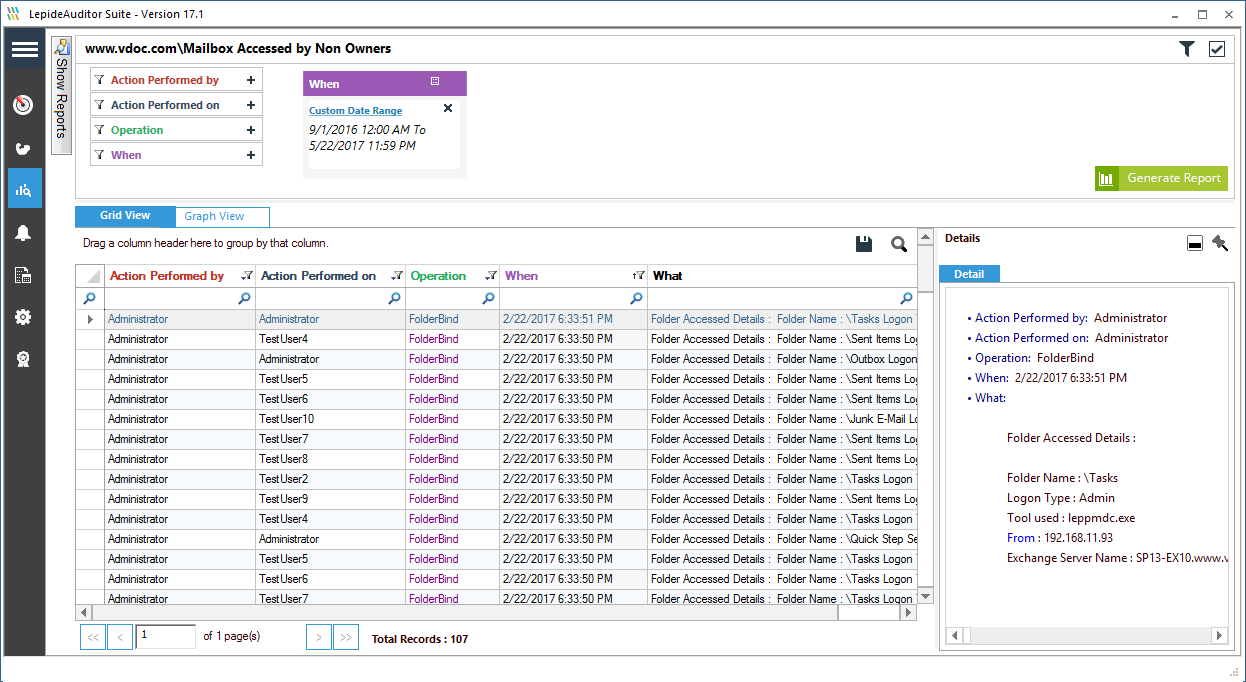Screen dimensions: 1246x682
Task: Go to first page button
Action: (x=92, y=637)
